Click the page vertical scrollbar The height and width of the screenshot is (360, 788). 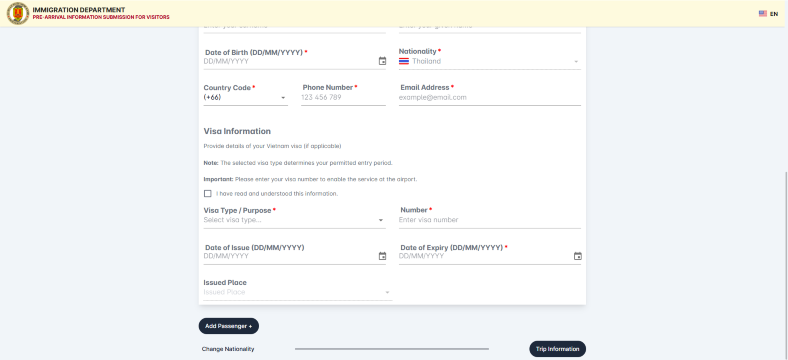[x=785, y=265]
